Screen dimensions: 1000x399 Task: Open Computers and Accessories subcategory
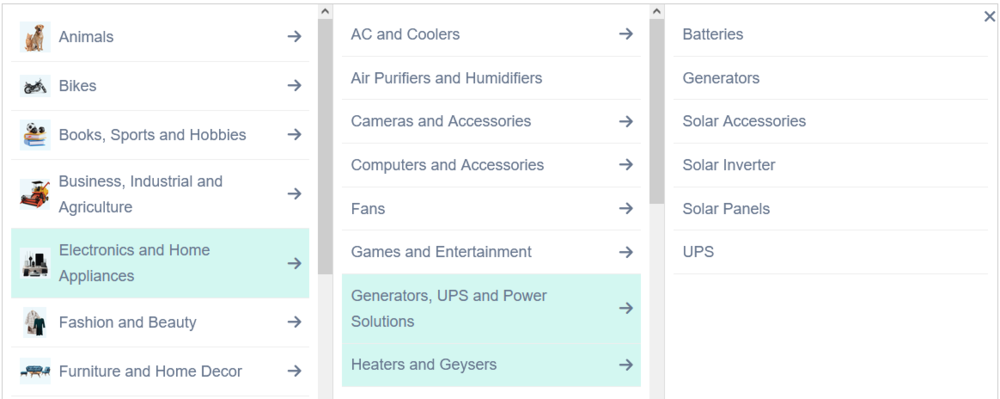[447, 165]
